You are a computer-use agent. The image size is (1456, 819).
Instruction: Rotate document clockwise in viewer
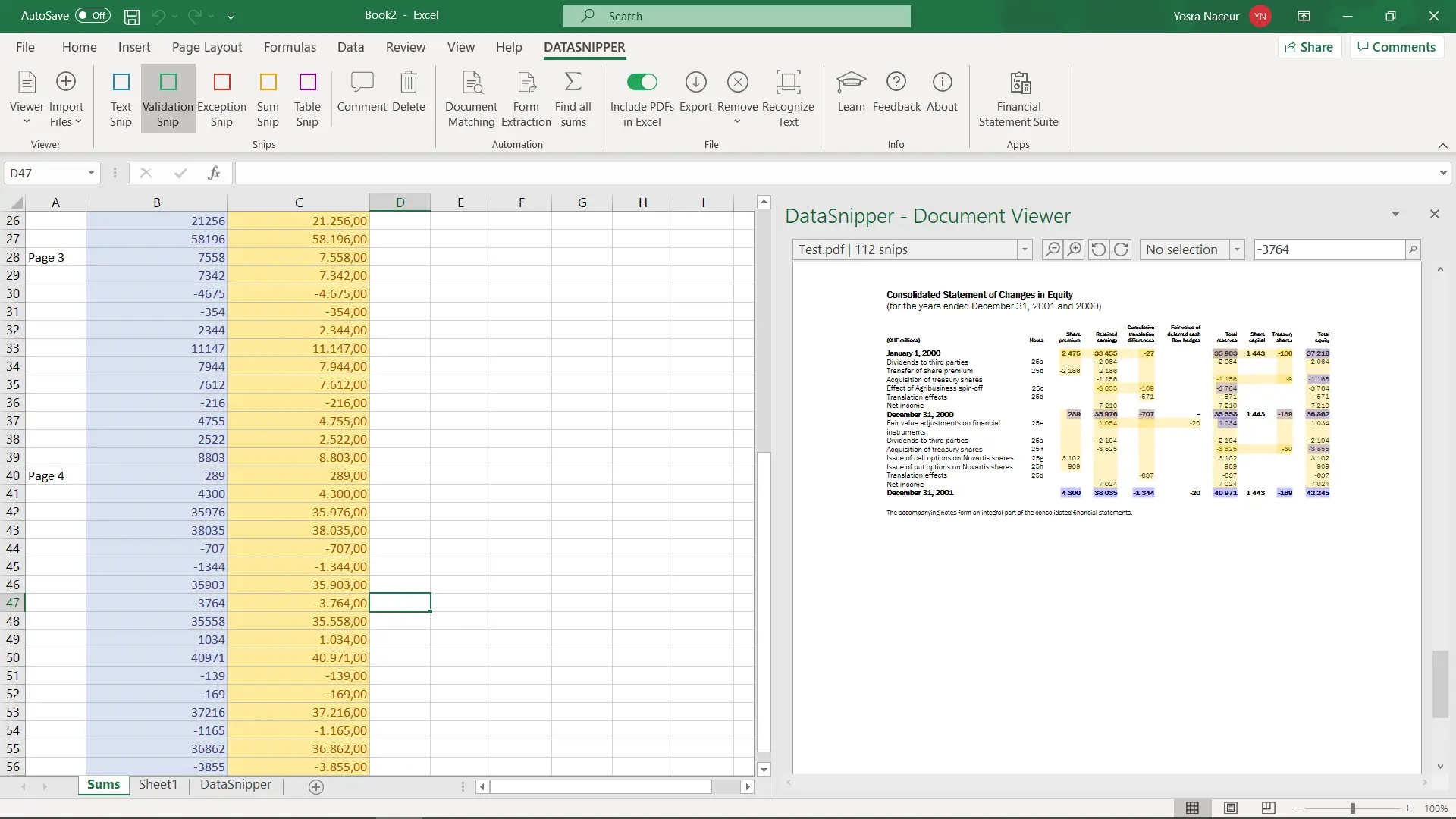1122,249
